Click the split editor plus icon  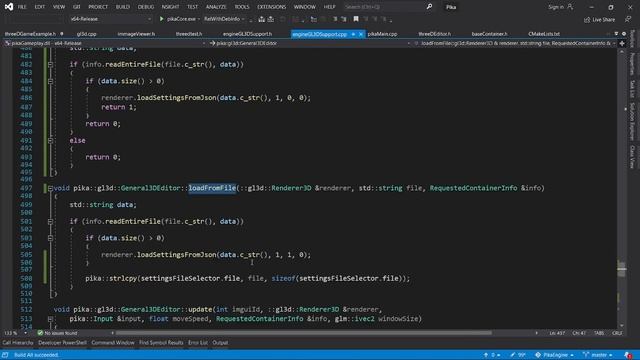tap(622, 43)
